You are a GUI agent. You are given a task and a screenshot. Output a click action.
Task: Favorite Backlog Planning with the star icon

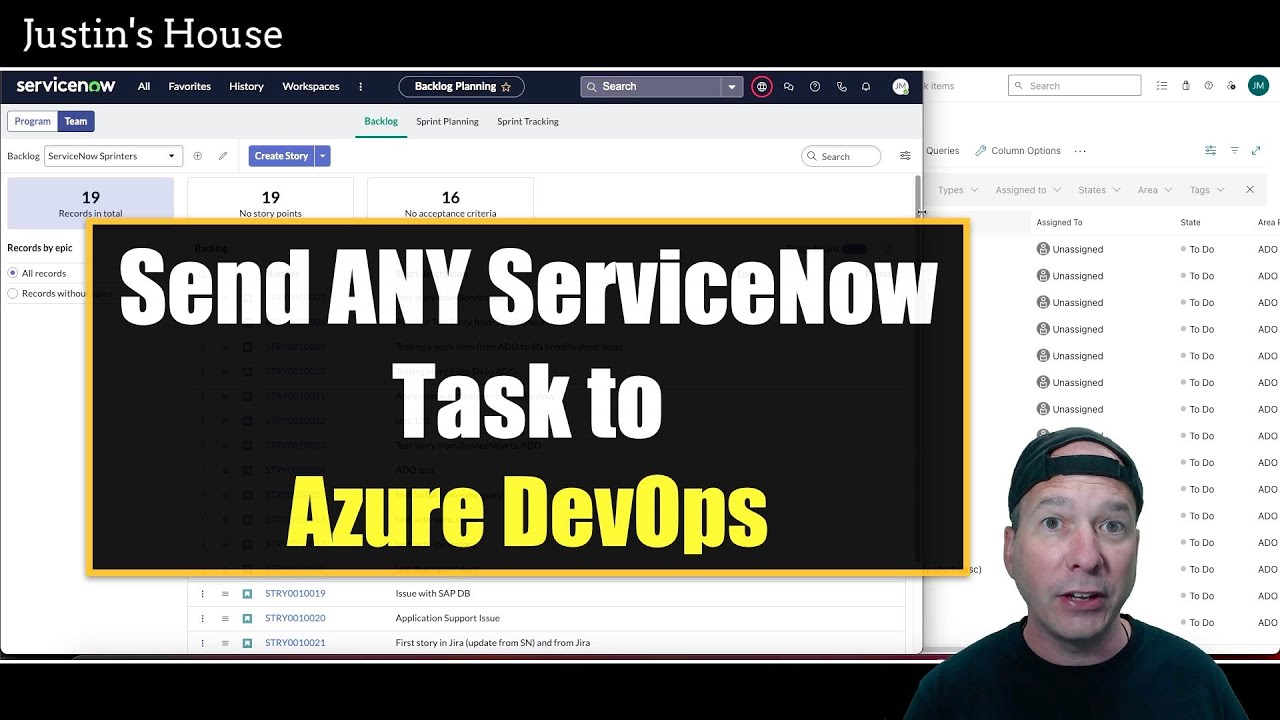pos(506,87)
